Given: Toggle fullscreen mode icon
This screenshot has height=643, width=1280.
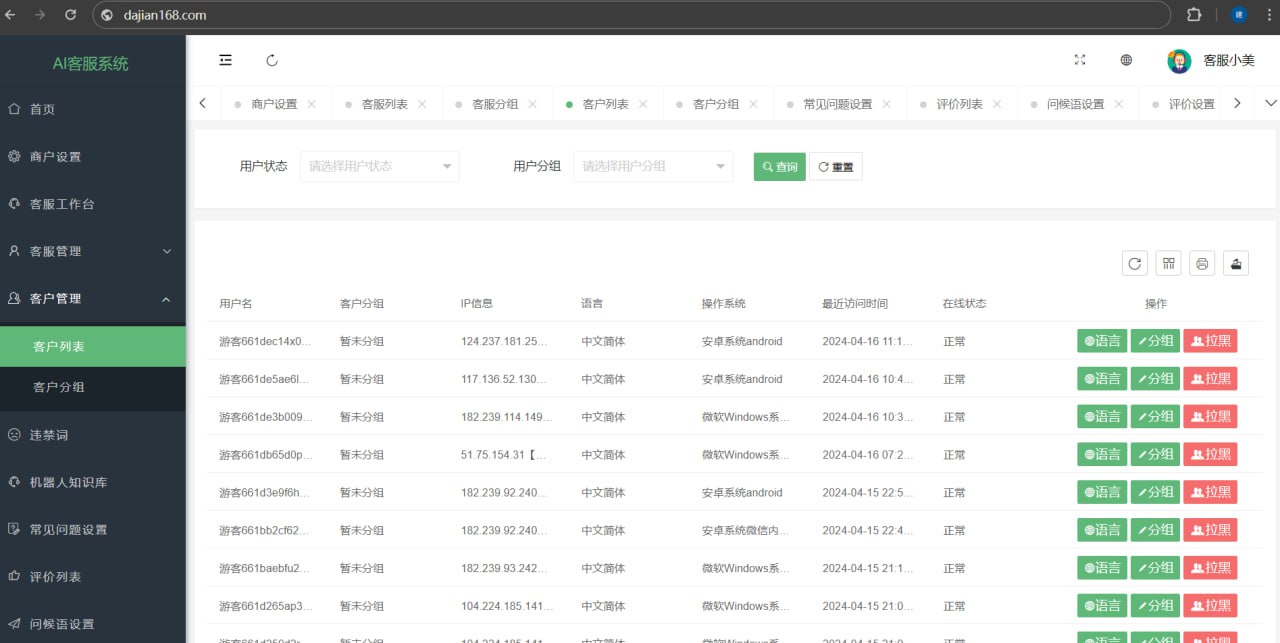Looking at the screenshot, I should pos(1079,60).
